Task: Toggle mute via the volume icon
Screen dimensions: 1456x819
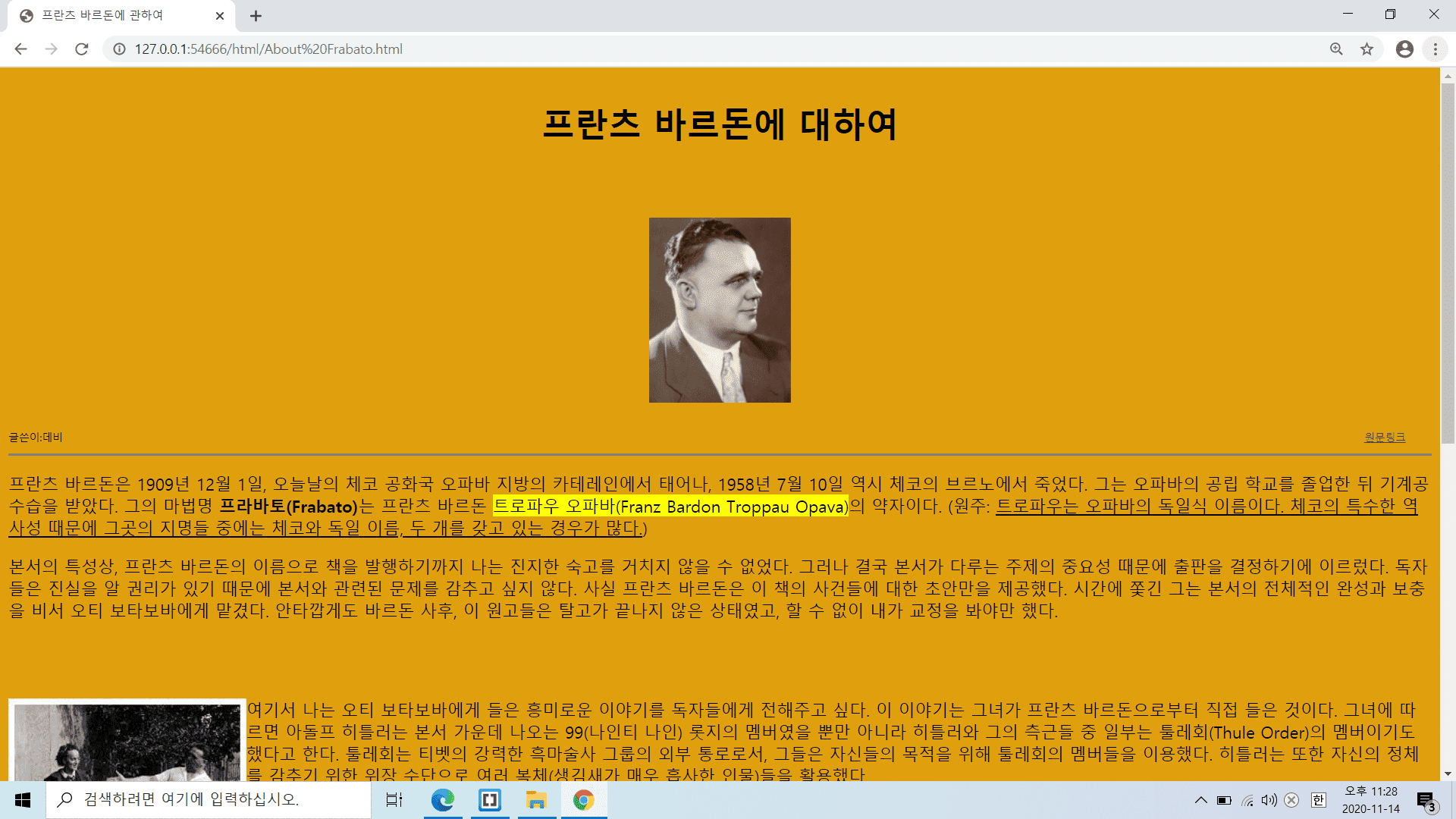Action: tap(1269, 799)
